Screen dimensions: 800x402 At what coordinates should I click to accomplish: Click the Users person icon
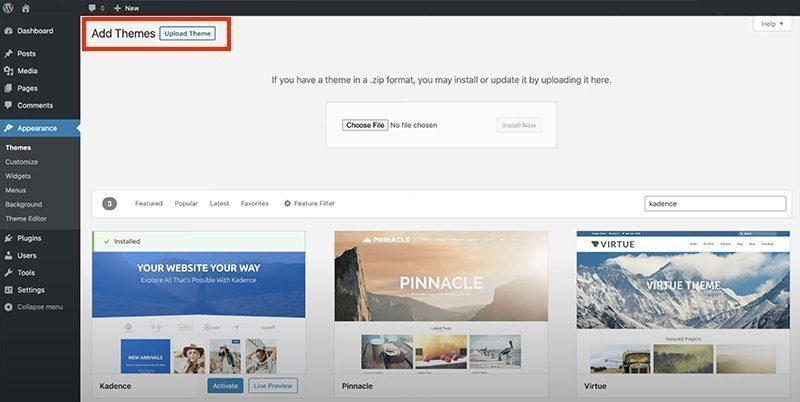point(8,256)
